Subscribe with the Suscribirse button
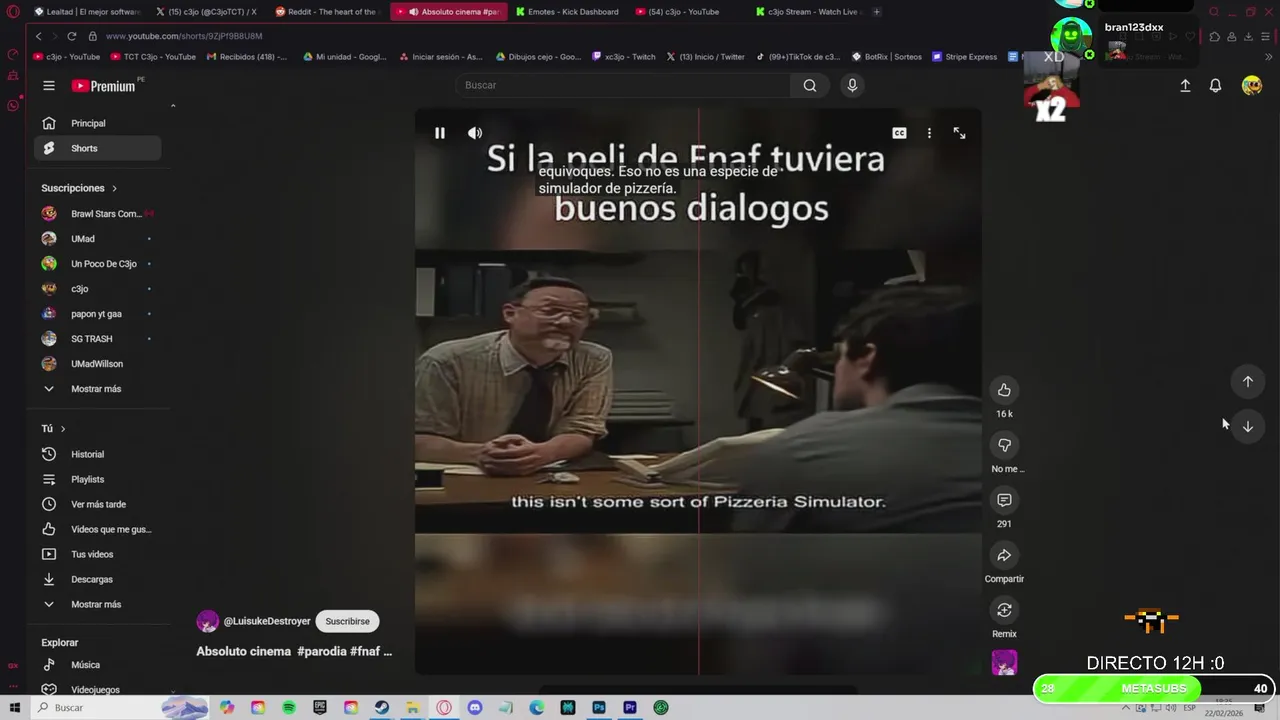The image size is (1280, 720). tap(347, 621)
